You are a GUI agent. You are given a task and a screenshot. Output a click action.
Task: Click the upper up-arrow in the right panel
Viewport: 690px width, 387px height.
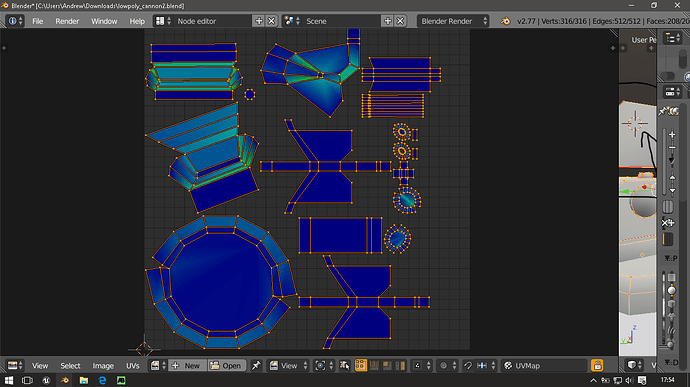point(672,177)
